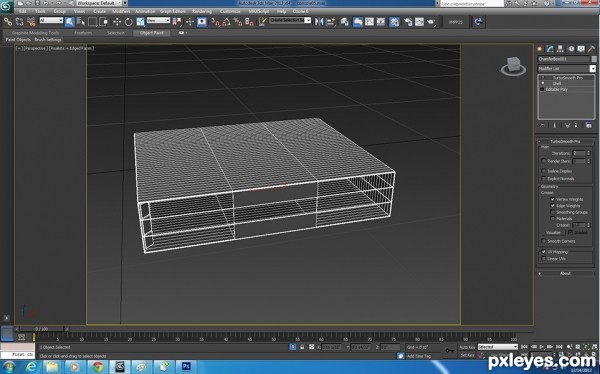Image resolution: width=600 pixels, height=374 pixels.
Task: Activate Select and Move tool
Action: point(117,22)
